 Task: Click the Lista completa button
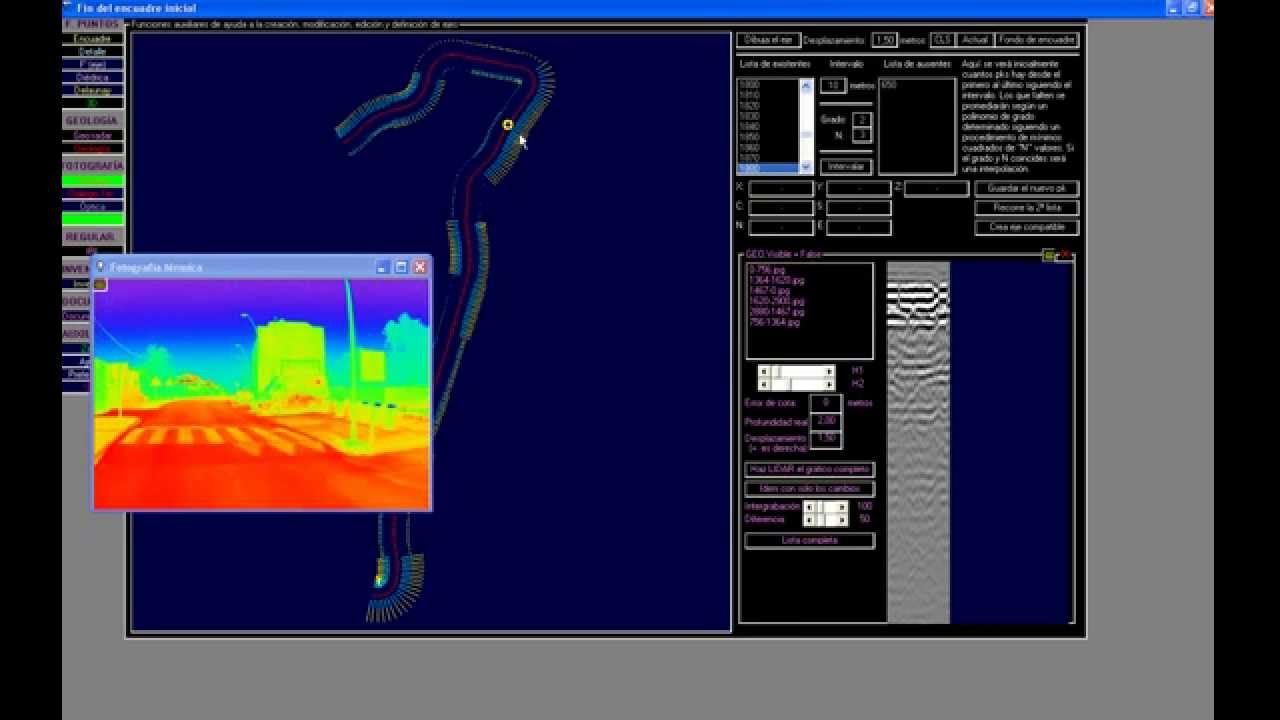[x=810, y=540]
